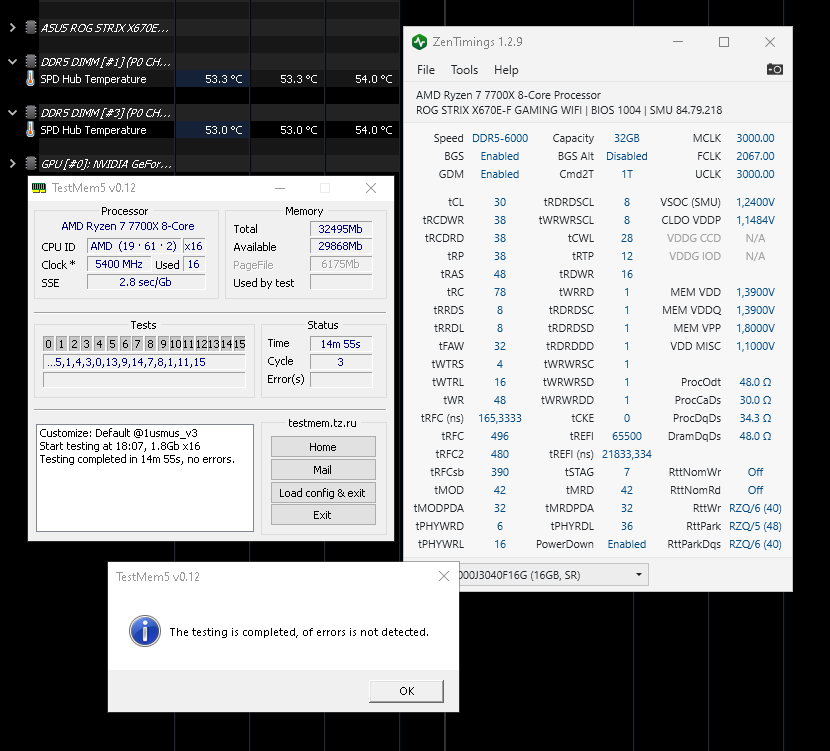830x751 pixels.
Task: Open the Help menu in ZenTimings
Action: point(506,70)
